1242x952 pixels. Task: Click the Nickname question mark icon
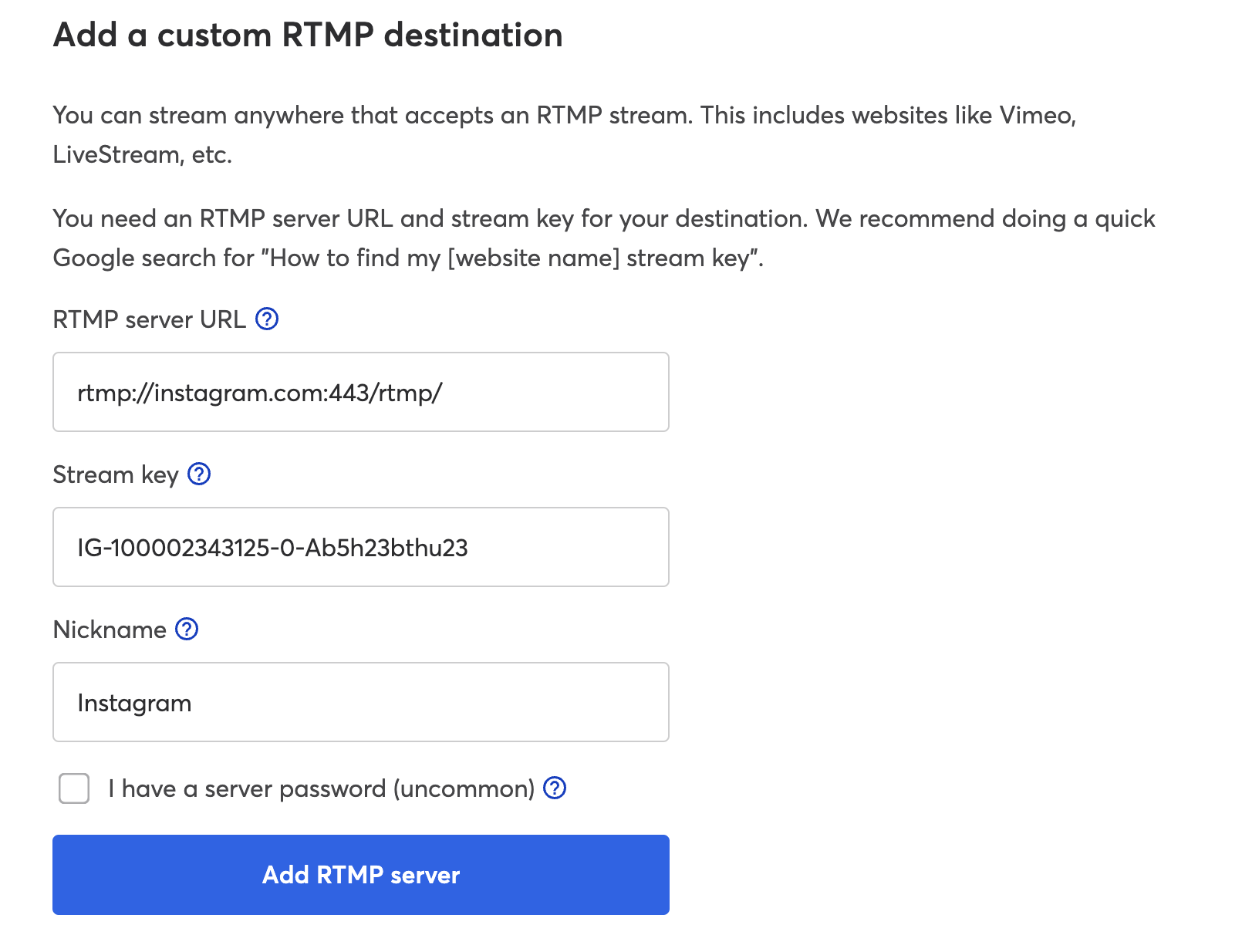pos(187,629)
